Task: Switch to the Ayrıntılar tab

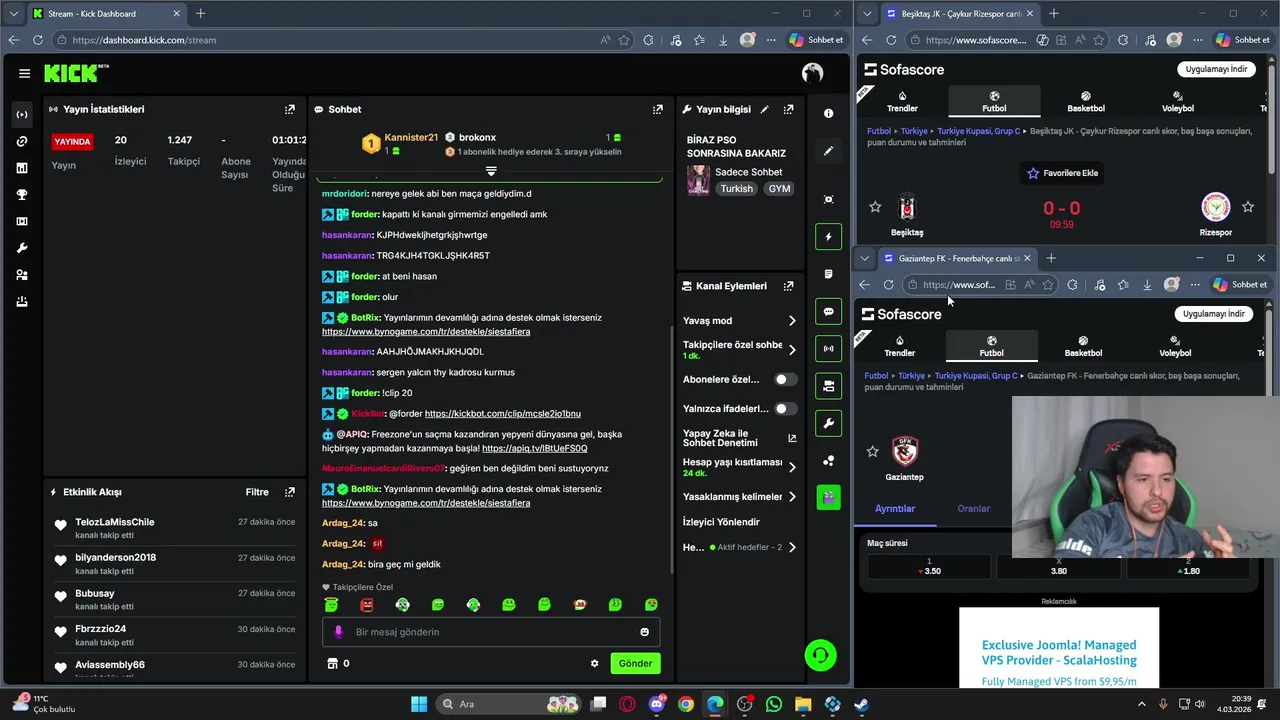Action: tap(895, 509)
